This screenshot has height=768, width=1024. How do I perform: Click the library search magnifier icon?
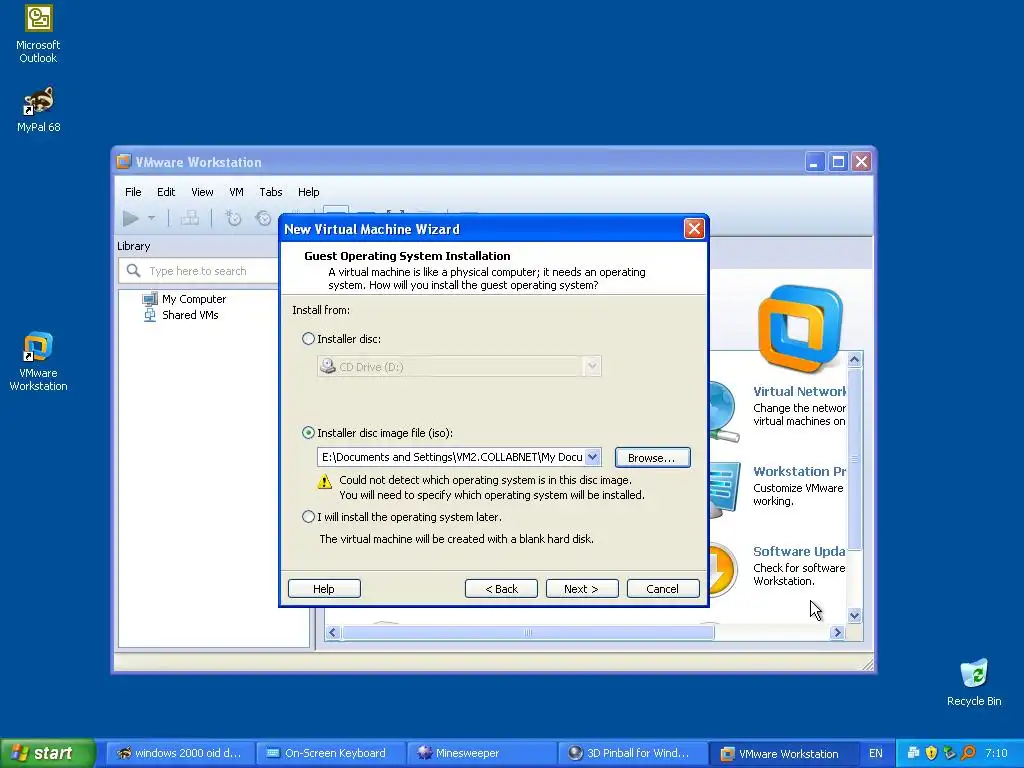[133, 270]
